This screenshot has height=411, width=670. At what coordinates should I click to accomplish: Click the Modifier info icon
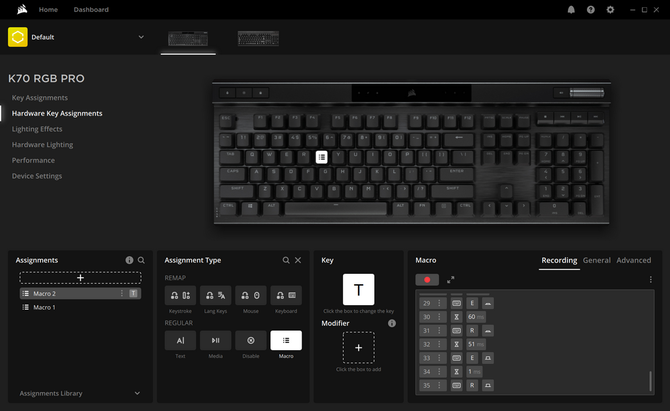(x=391, y=323)
